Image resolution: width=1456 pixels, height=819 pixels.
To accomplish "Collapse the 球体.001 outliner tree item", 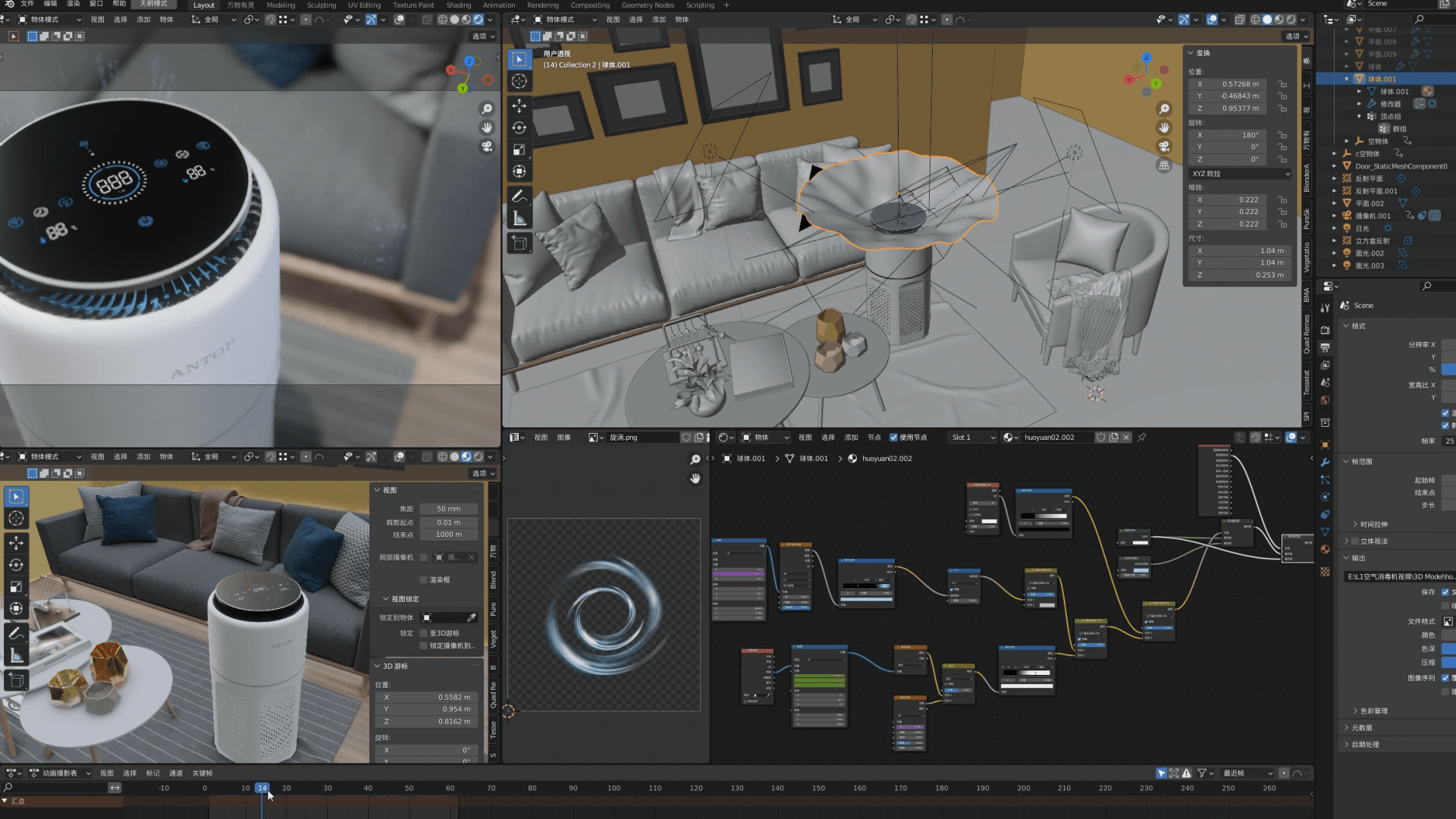I will pyautogui.click(x=1347, y=79).
